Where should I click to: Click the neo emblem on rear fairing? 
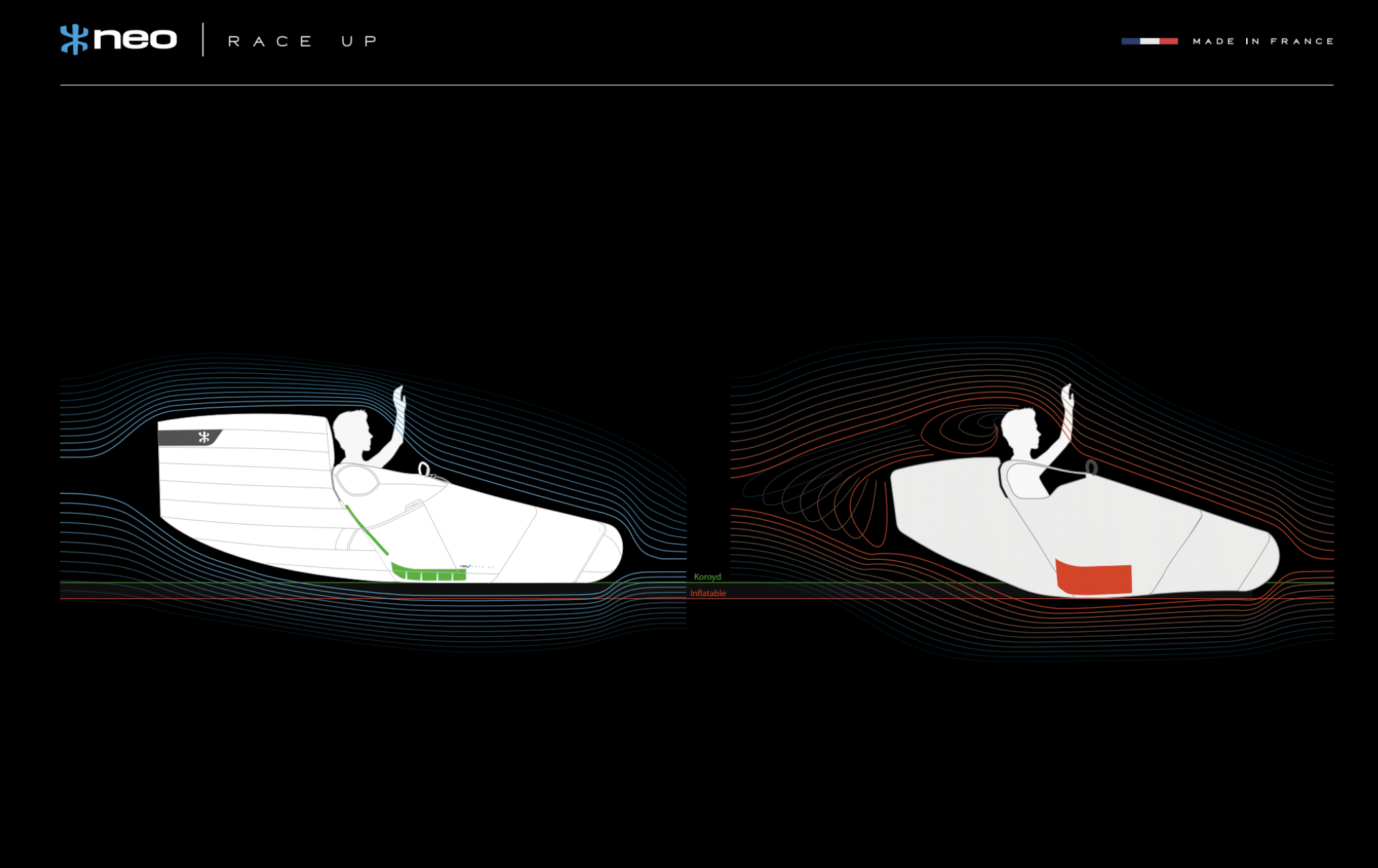click(204, 437)
